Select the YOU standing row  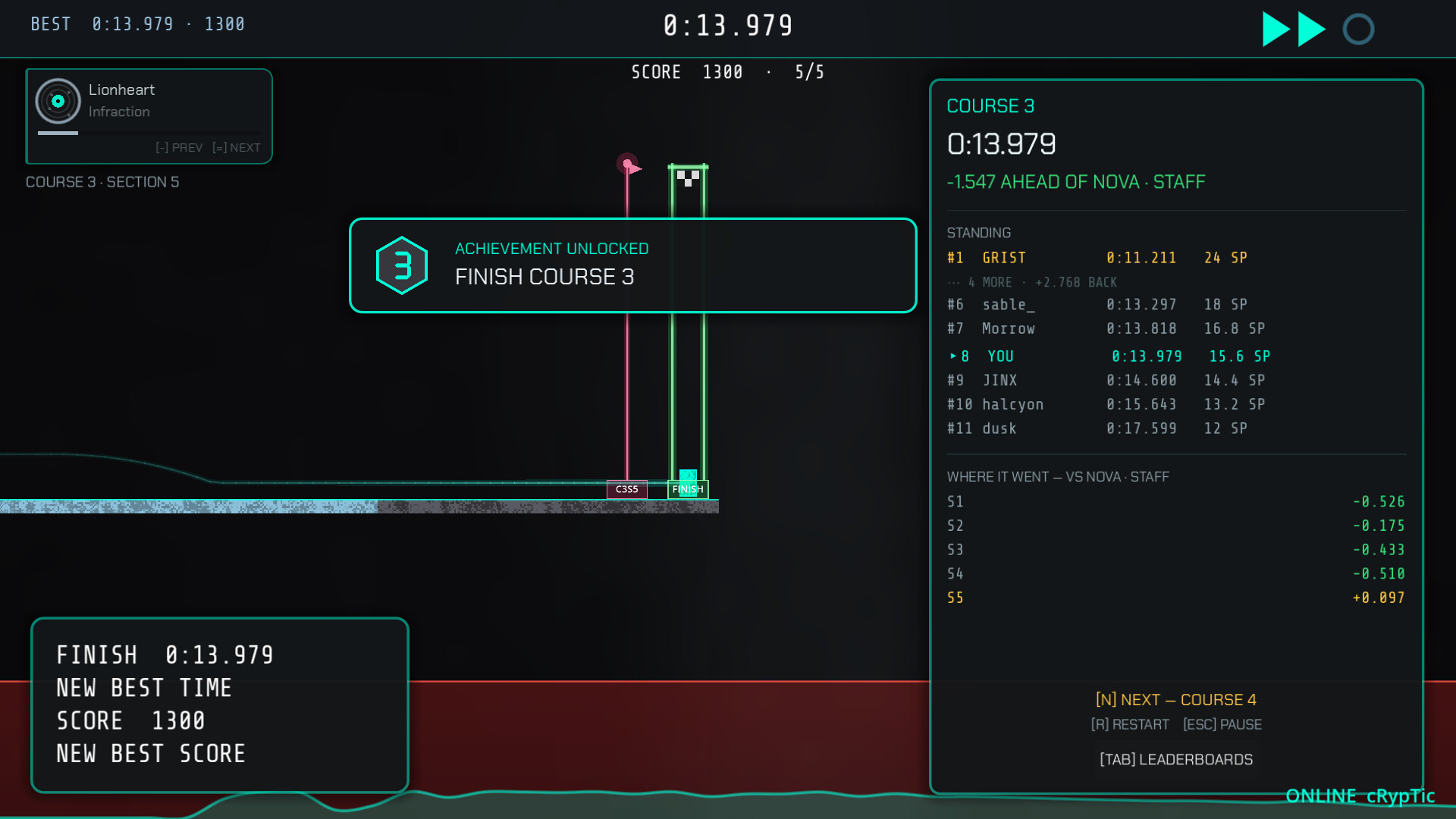point(1176,356)
